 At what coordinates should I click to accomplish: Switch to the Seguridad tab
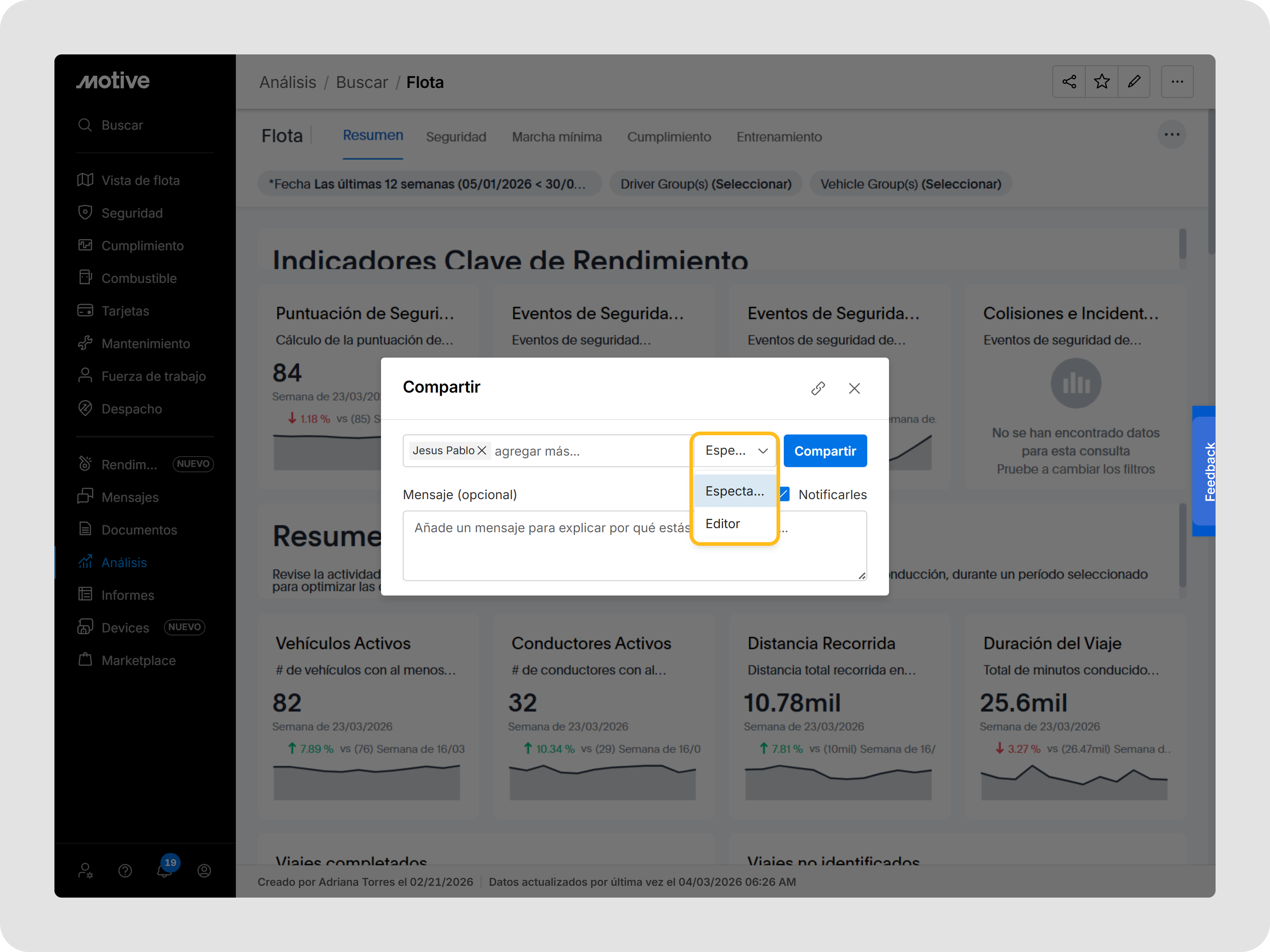point(456,137)
